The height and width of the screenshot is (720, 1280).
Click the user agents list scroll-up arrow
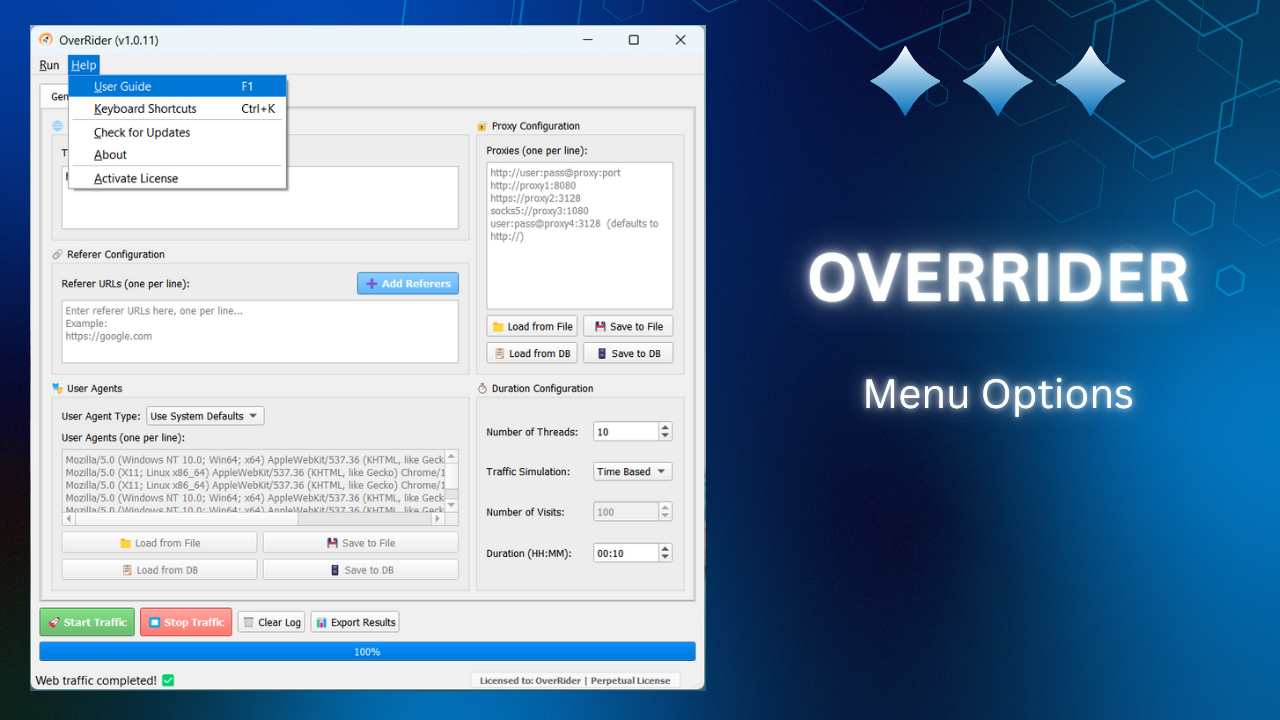click(x=451, y=457)
